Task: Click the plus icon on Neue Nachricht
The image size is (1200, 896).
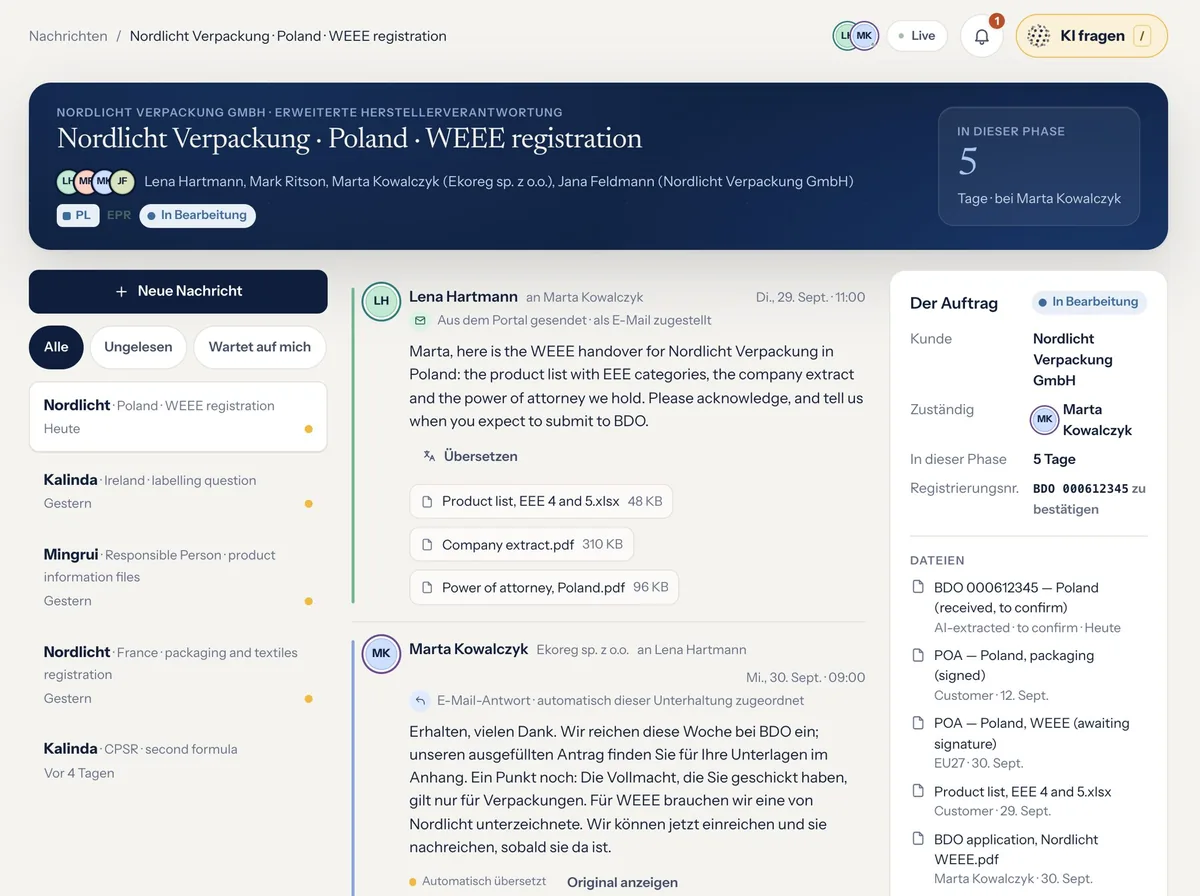Action: (121, 291)
